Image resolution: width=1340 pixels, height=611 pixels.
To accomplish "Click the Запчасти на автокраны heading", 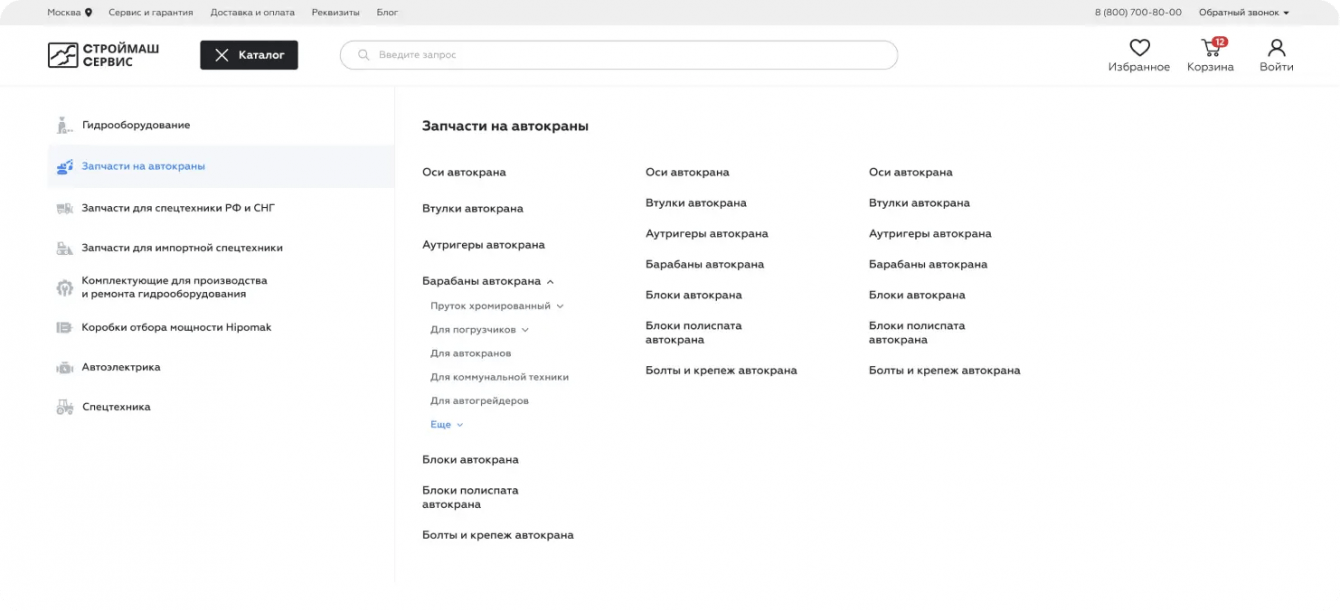I will pos(505,127).
